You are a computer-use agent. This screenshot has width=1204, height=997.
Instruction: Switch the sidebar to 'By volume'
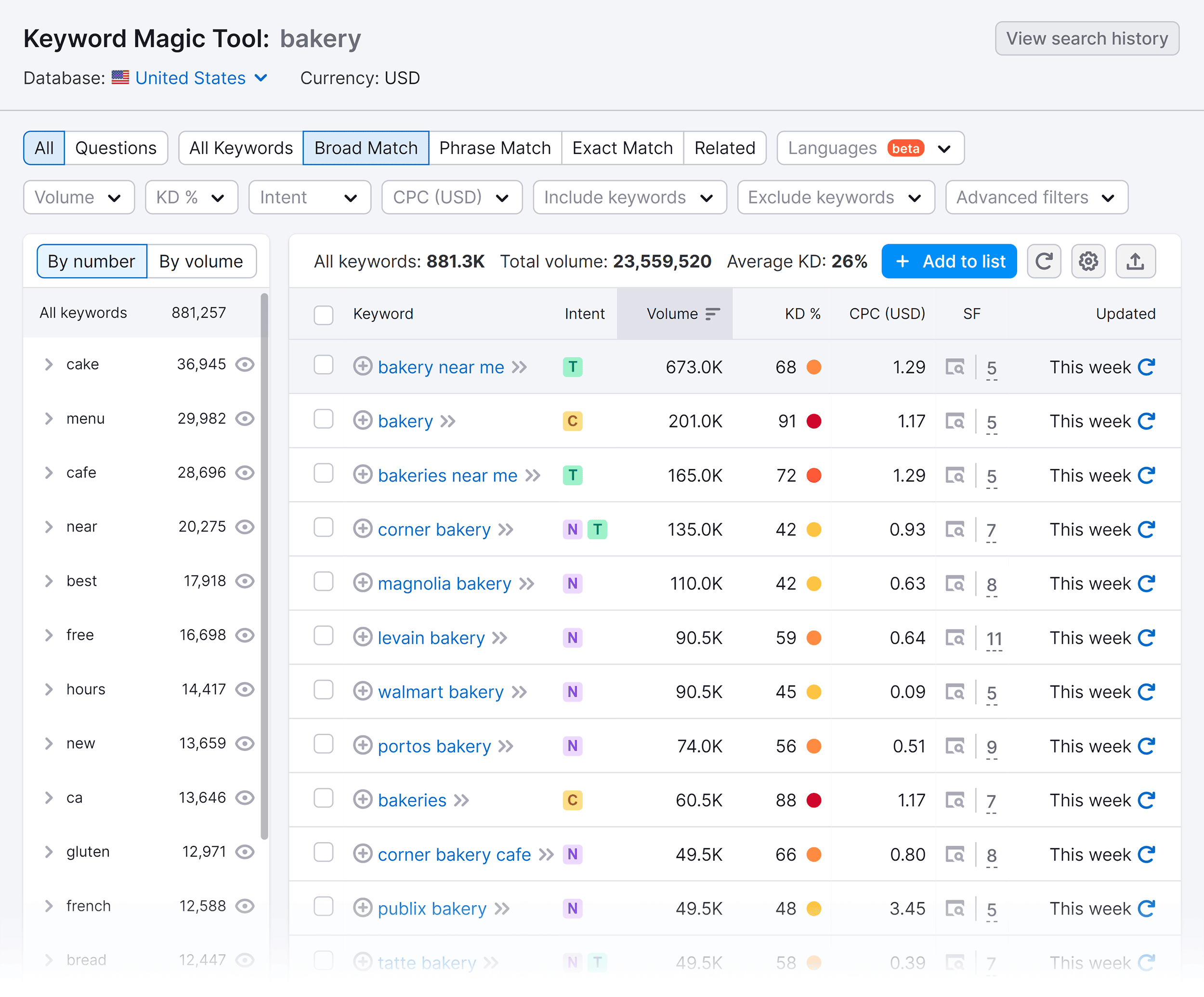coord(201,261)
